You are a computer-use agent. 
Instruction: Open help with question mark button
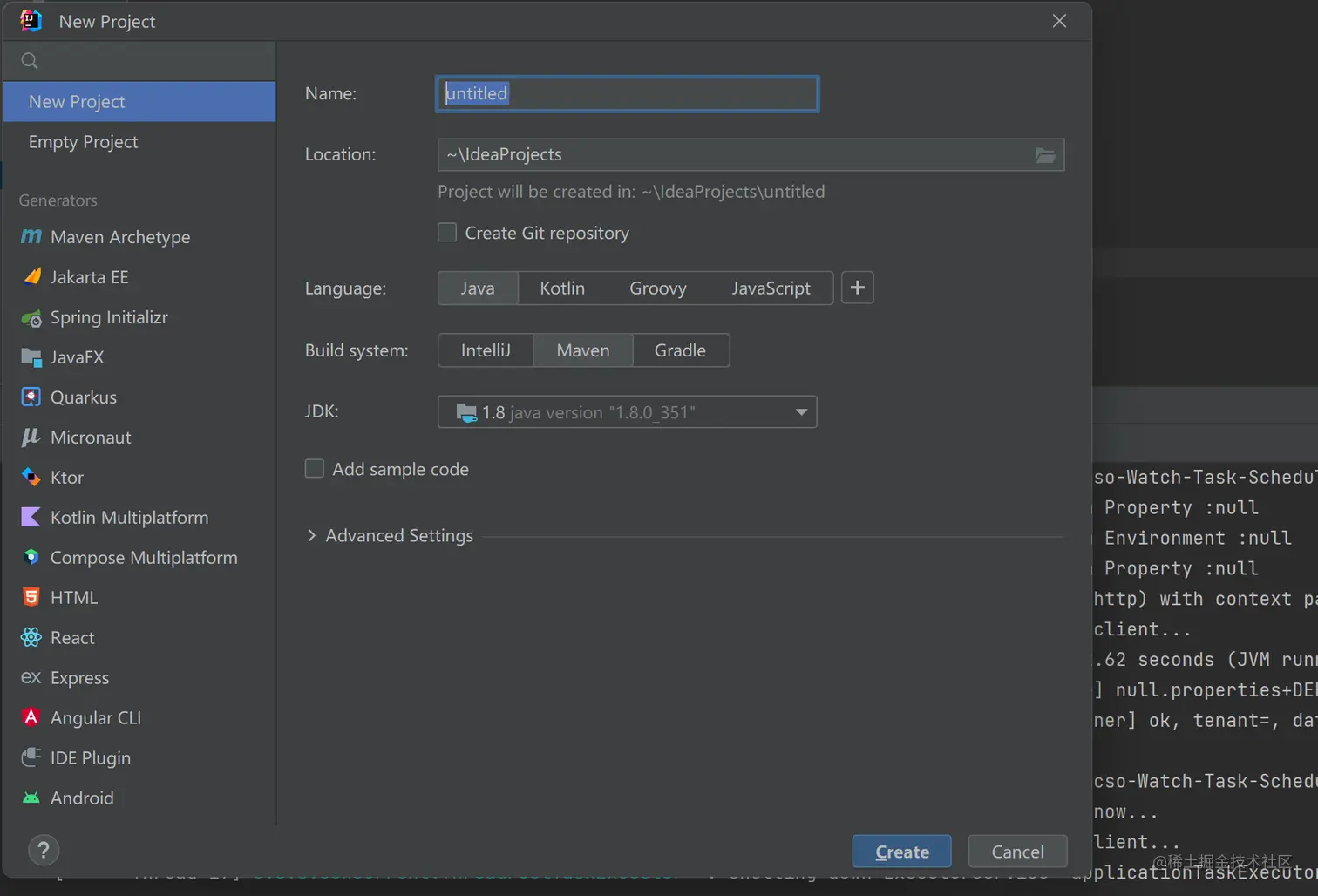click(44, 850)
